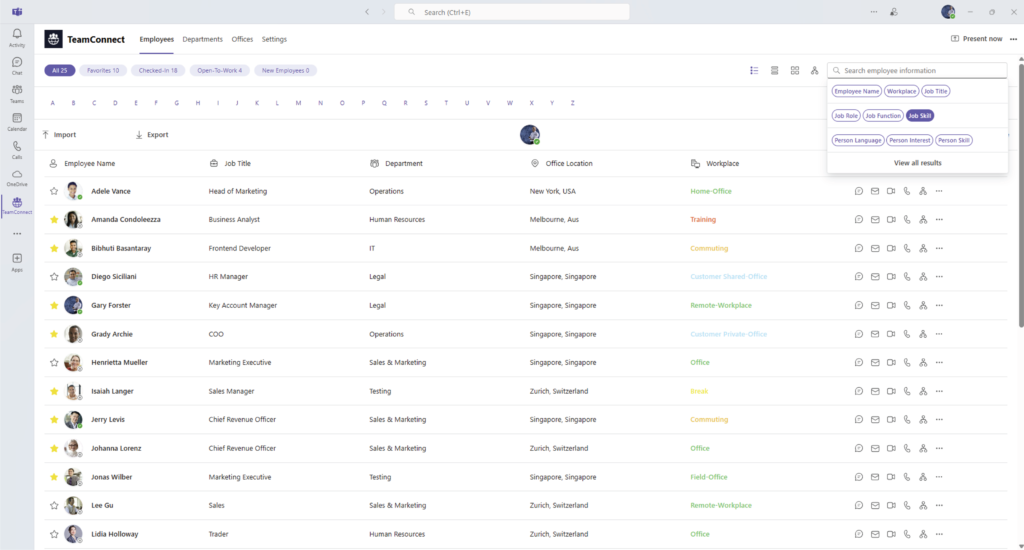This screenshot has width=1024, height=550.
Task: Call Johanna Lorenz by phone icon
Action: pos(907,448)
